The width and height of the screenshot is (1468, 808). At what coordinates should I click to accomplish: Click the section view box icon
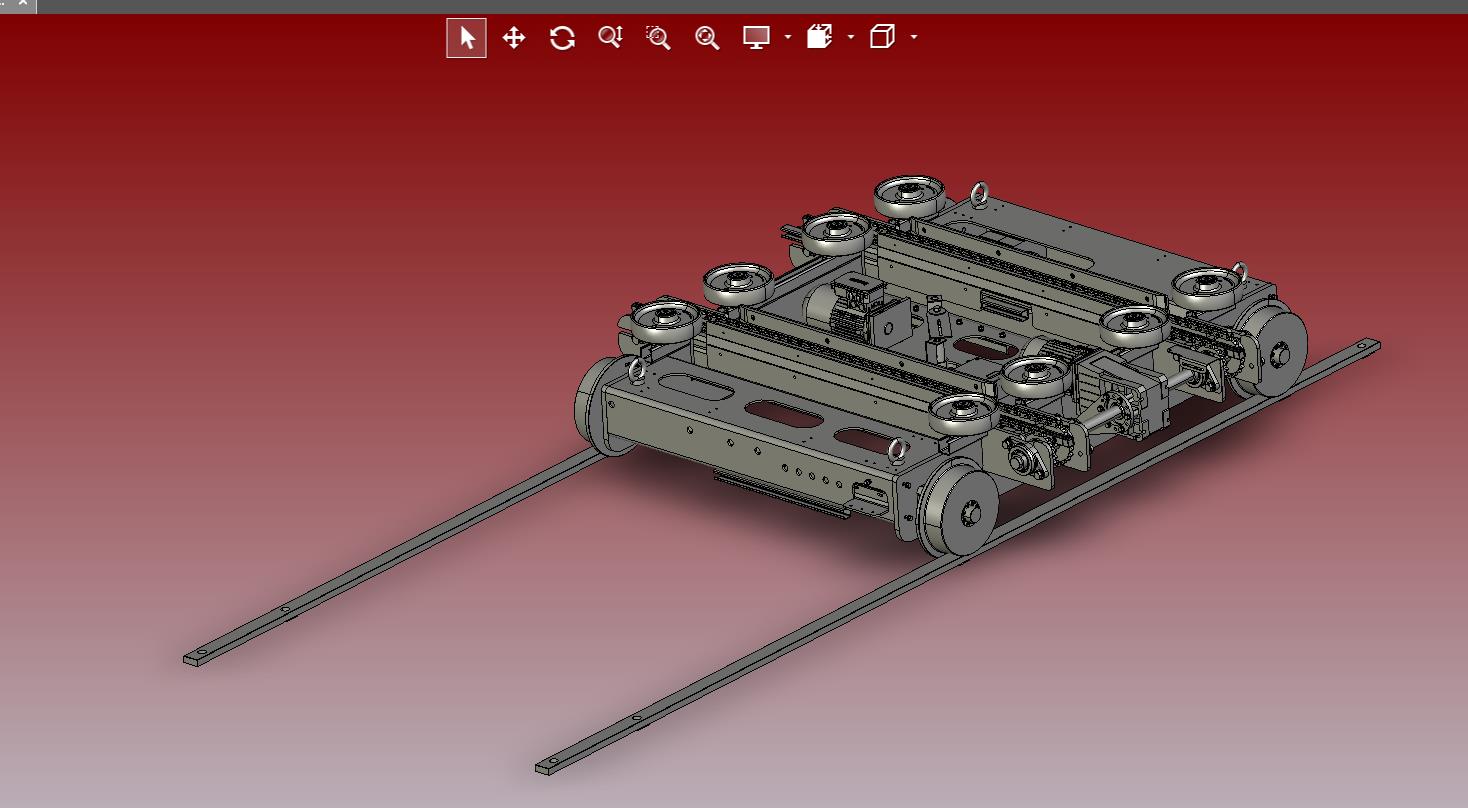pos(819,38)
